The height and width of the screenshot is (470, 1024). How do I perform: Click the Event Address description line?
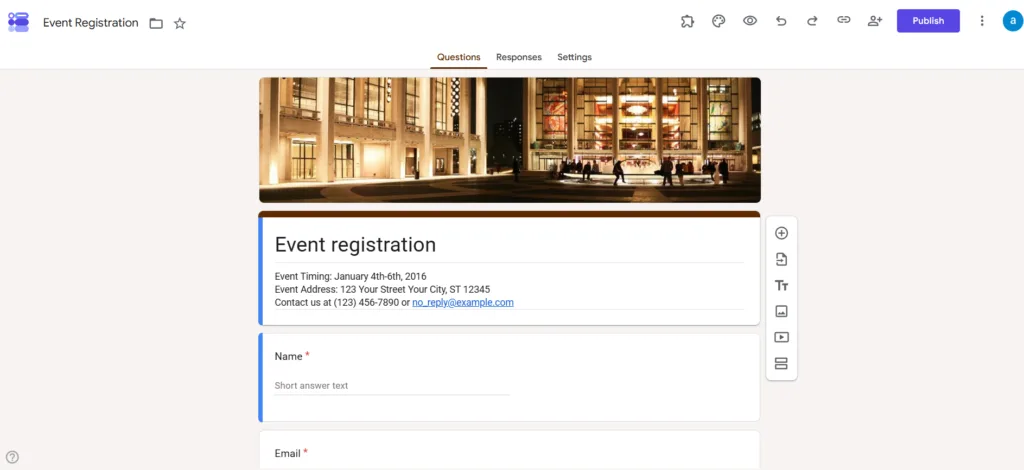[x=382, y=289]
